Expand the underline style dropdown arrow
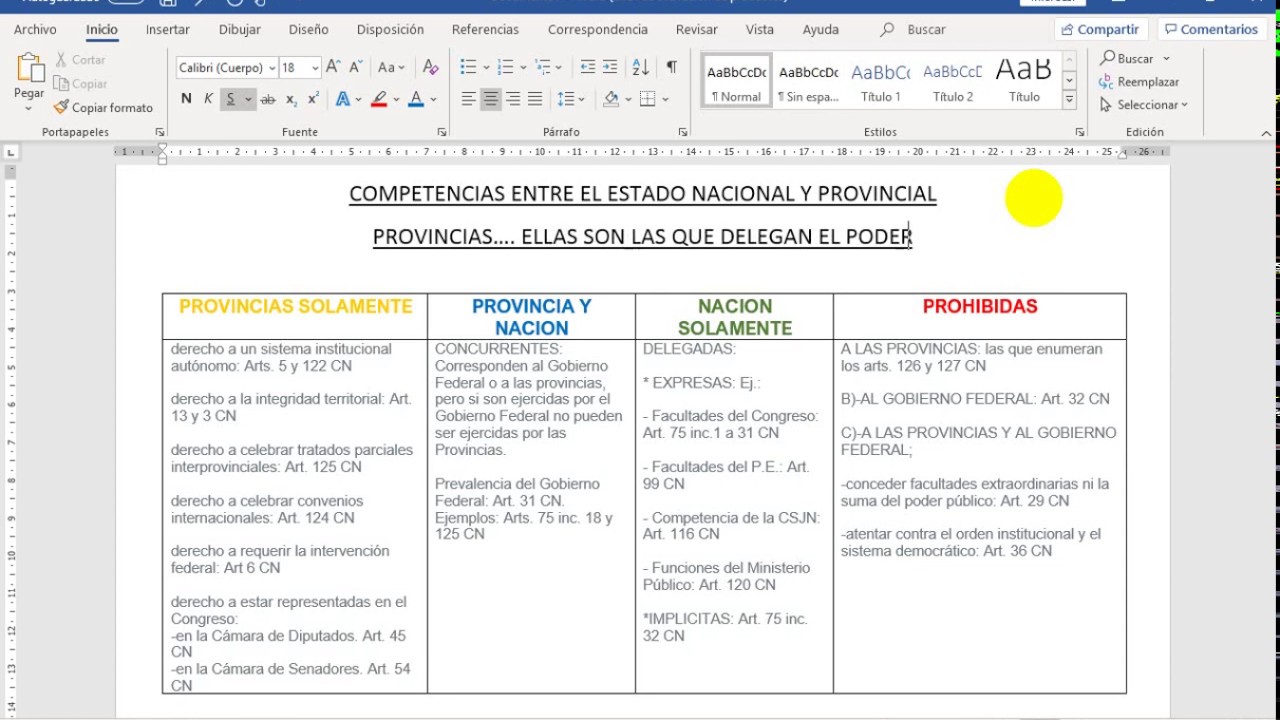 (x=249, y=99)
